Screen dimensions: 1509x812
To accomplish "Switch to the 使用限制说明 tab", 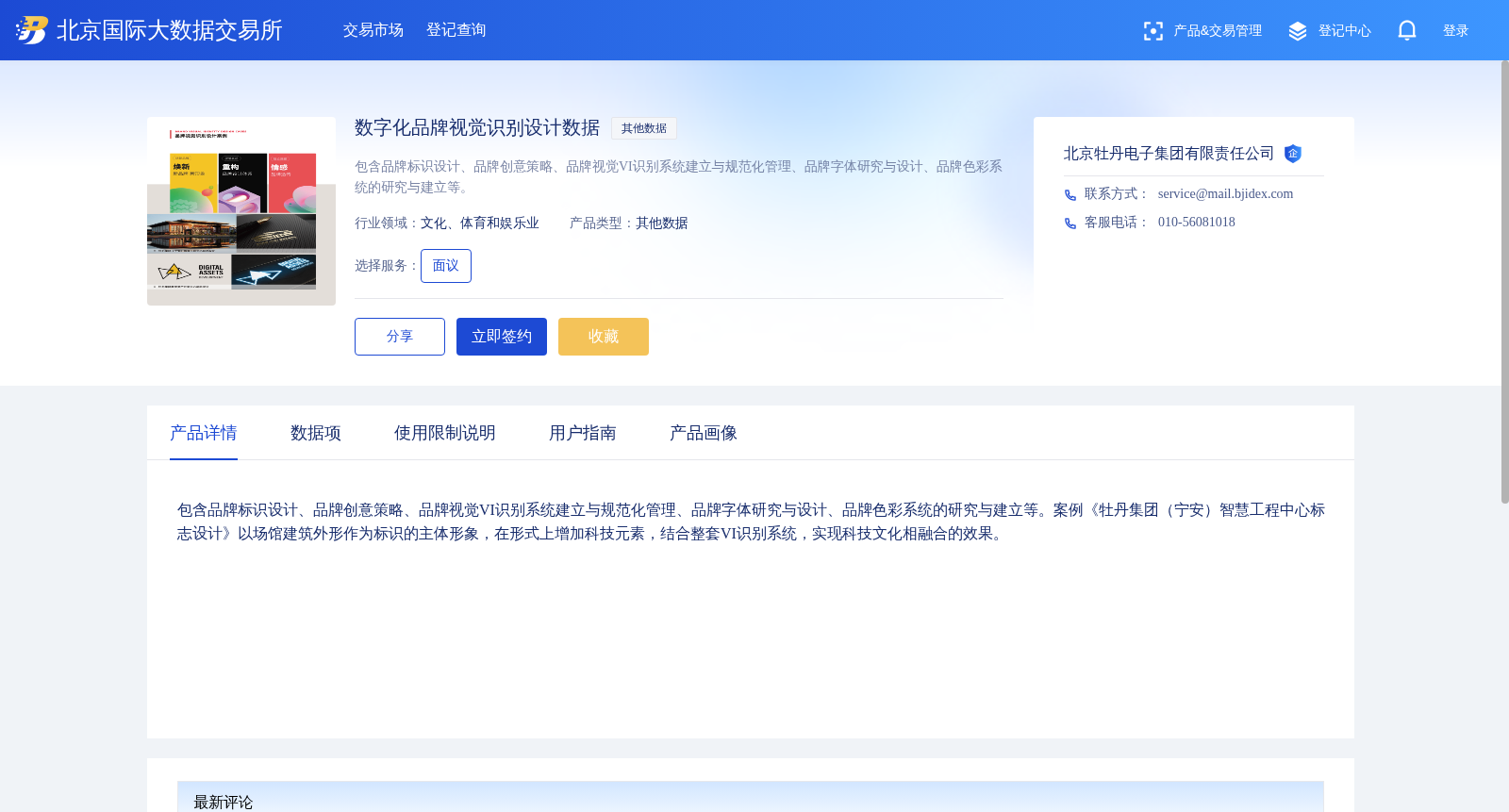I will [445, 433].
